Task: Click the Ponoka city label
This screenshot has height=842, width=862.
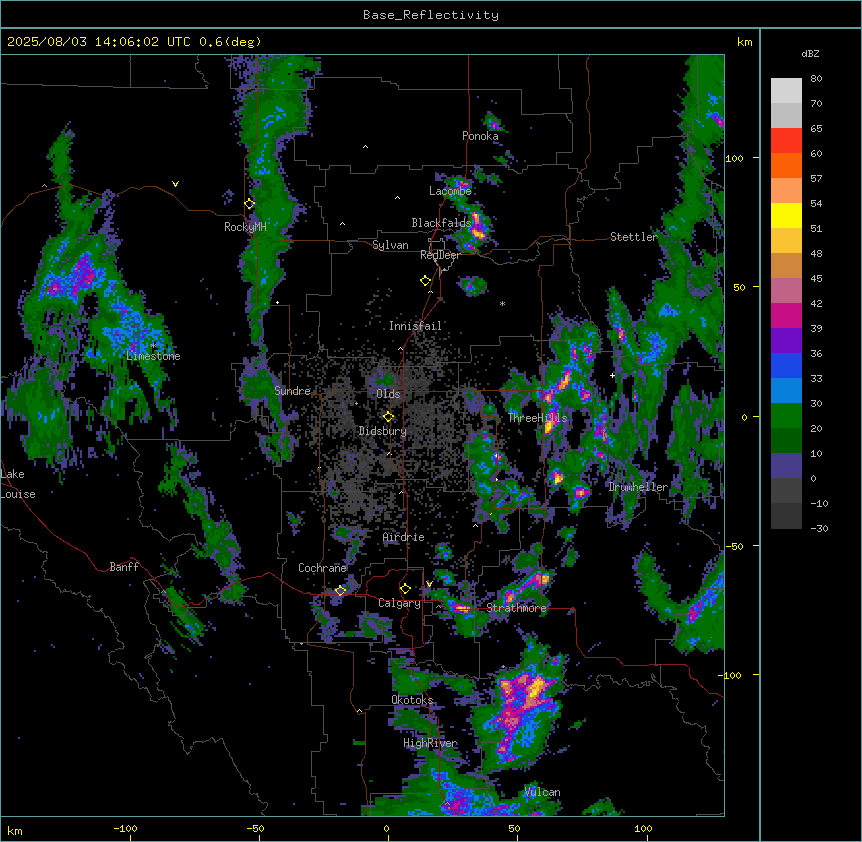Action: tap(480, 136)
